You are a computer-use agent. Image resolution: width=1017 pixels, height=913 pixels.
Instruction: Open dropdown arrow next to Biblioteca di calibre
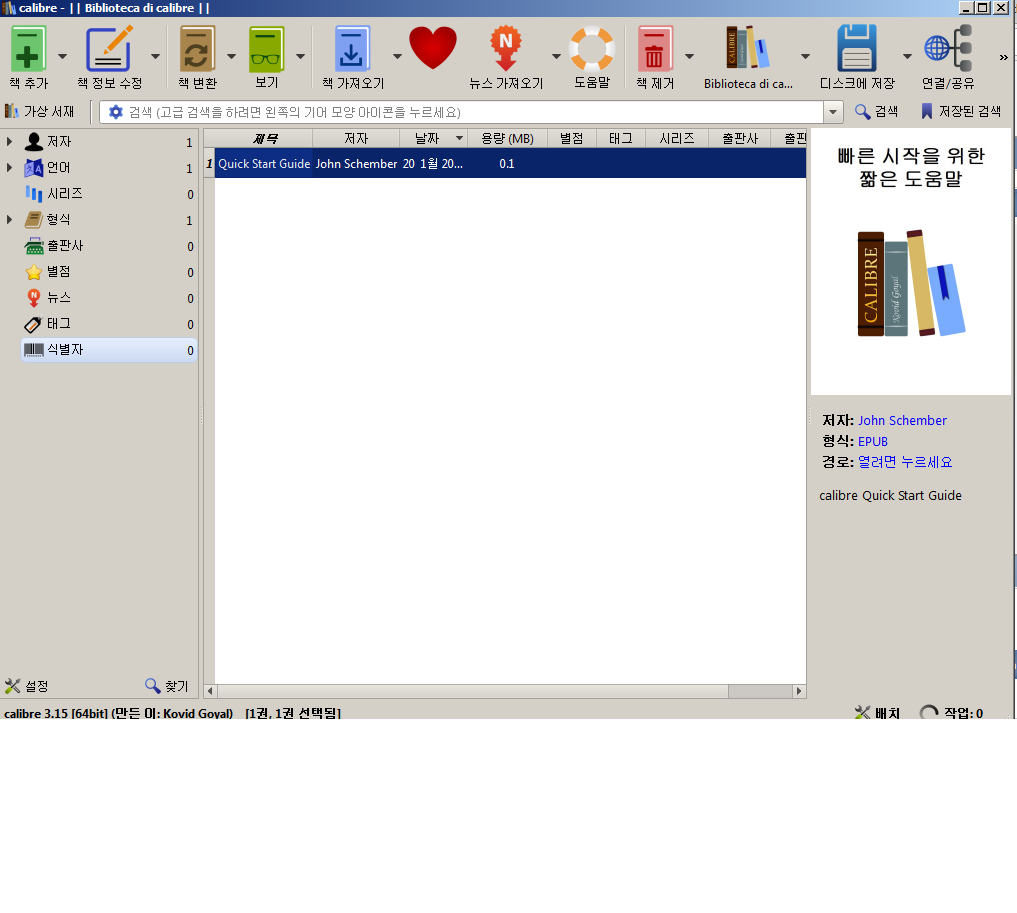coord(806,56)
